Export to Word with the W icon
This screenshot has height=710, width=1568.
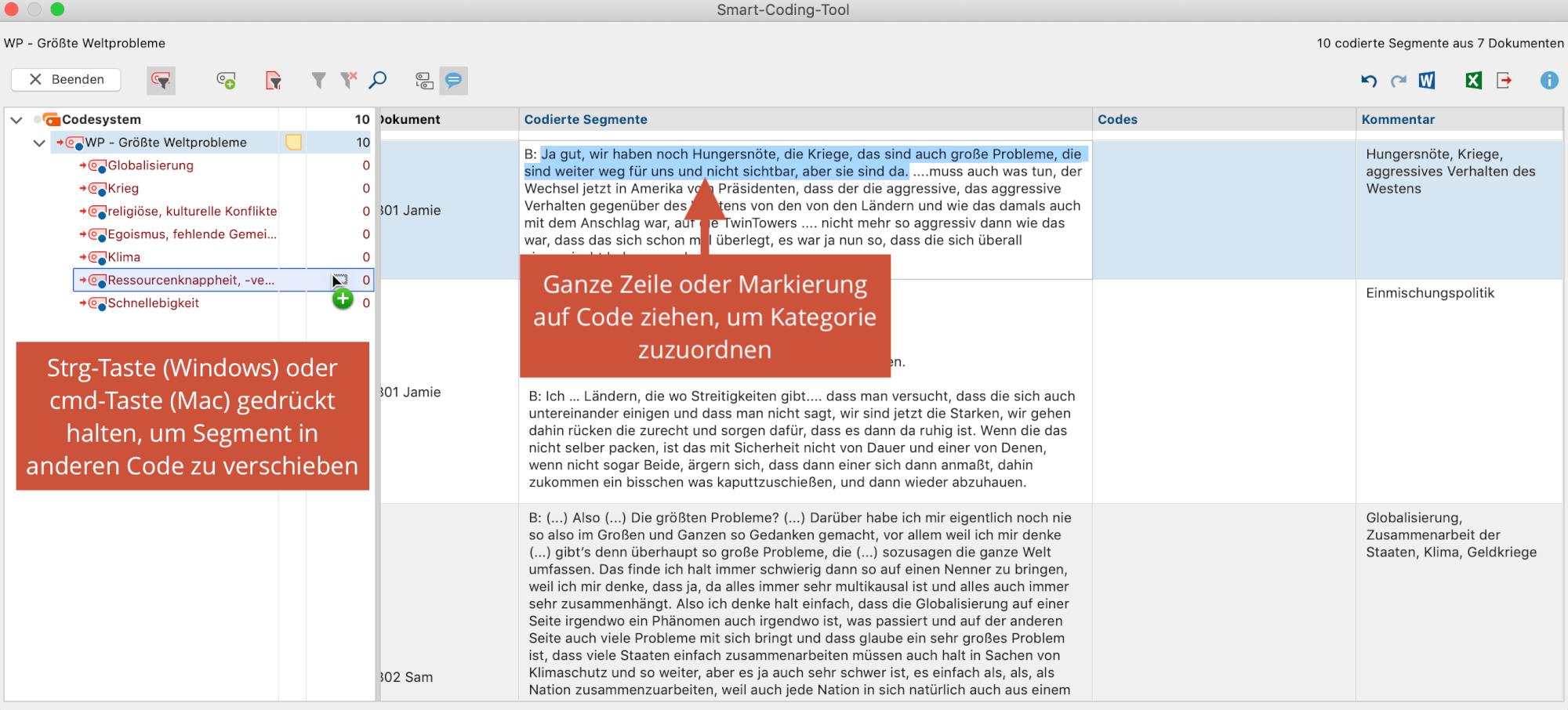(1427, 80)
